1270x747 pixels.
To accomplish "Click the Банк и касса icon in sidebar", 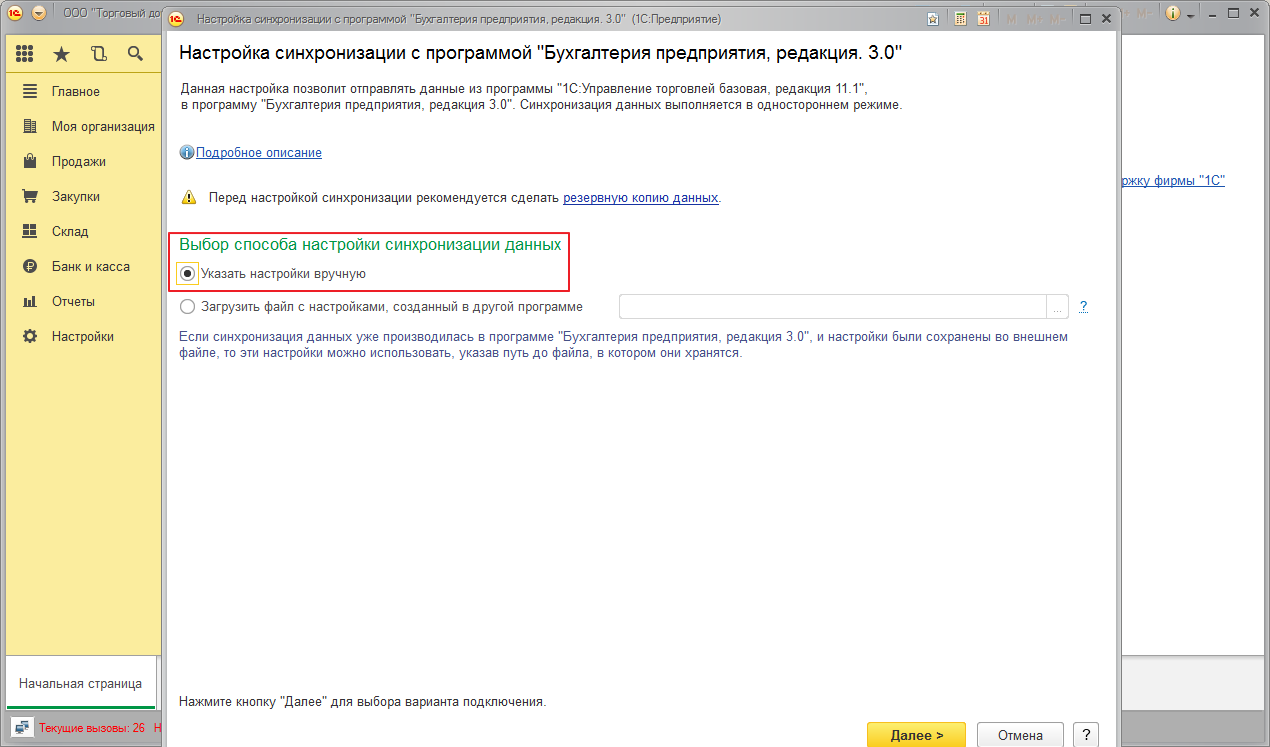I will (30, 266).
